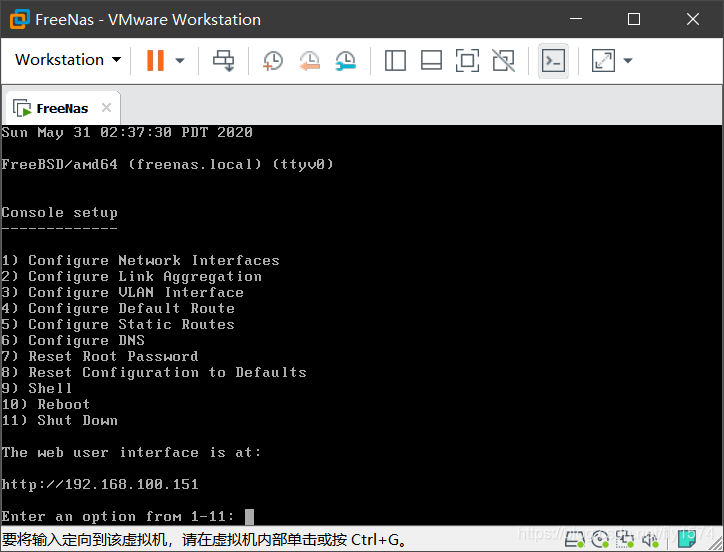Click '8) Reset Configuration to Defaults' line

(x=154, y=372)
